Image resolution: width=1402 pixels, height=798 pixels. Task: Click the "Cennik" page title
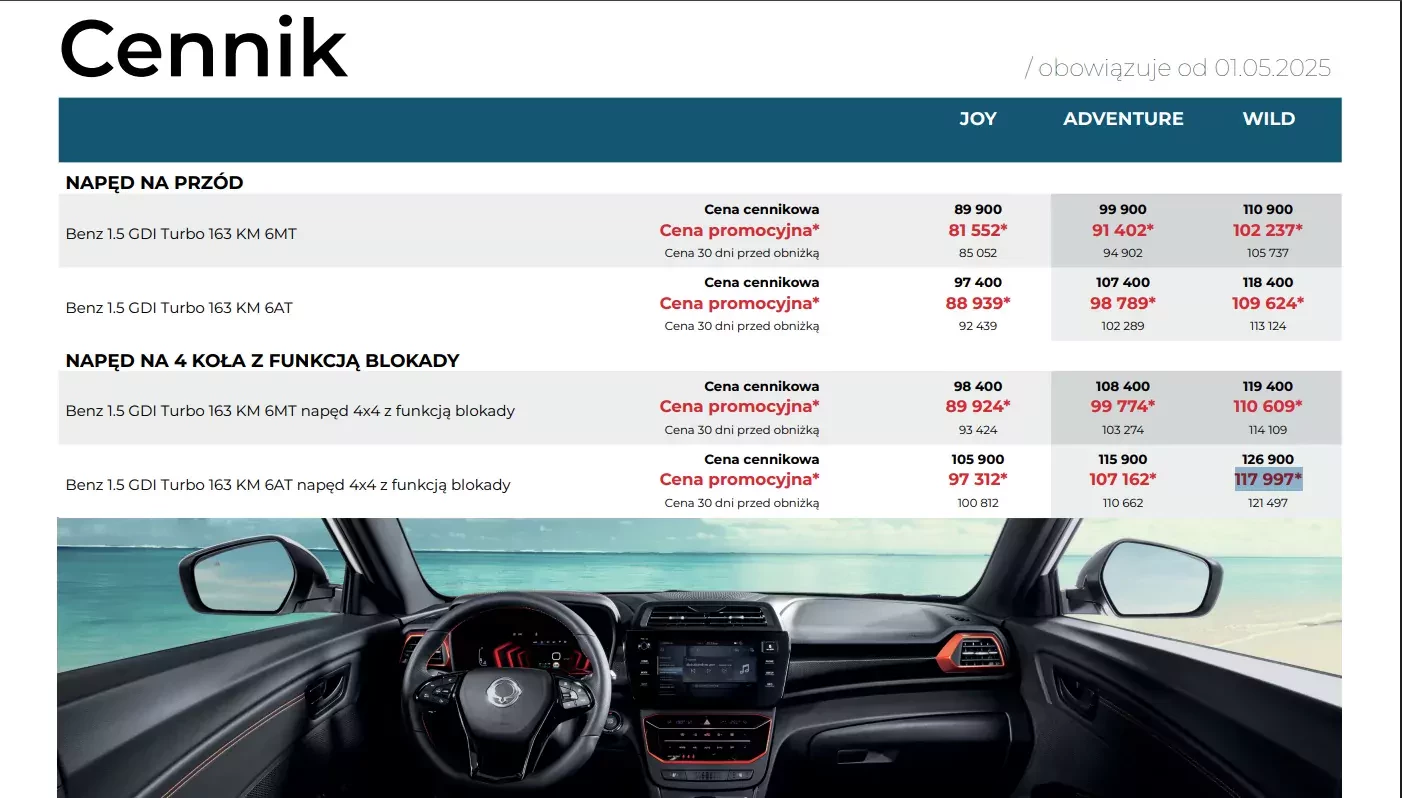coord(204,50)
